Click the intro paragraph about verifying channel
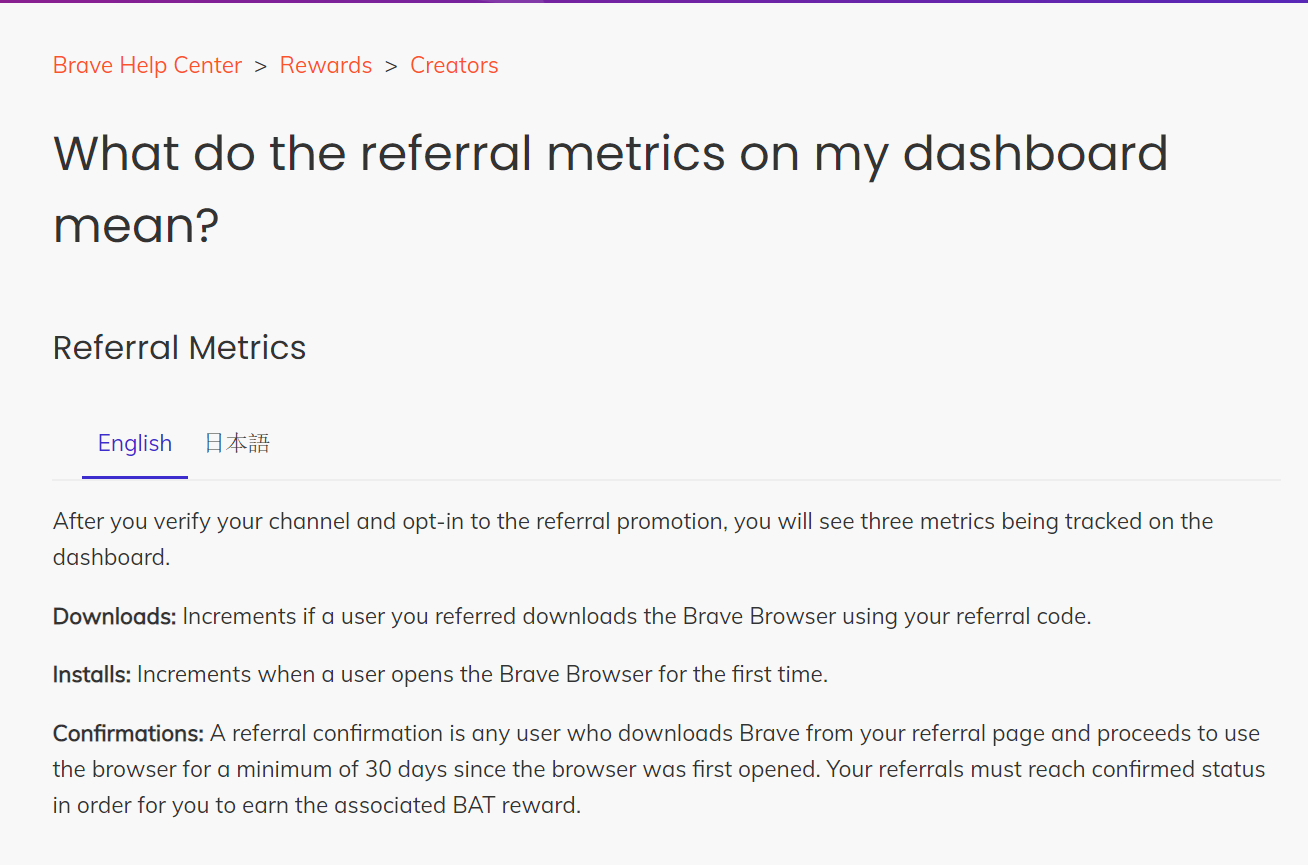The height and width of the screenshot is (865, 1308). point(633,539)
